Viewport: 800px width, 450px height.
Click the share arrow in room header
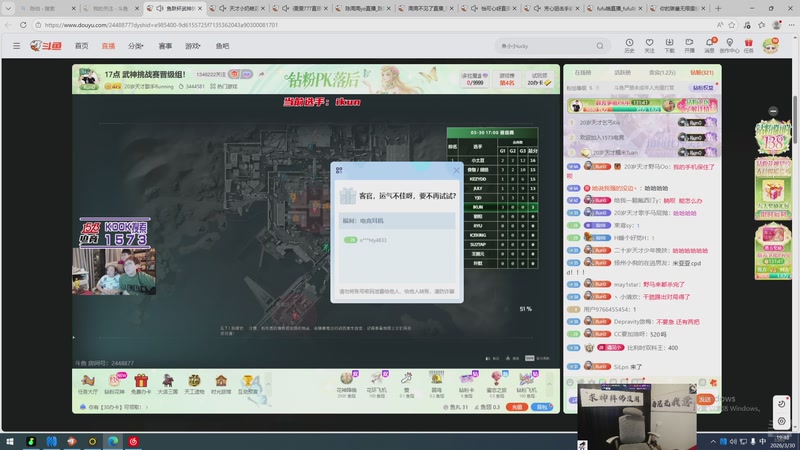click(x=262, y=74)
